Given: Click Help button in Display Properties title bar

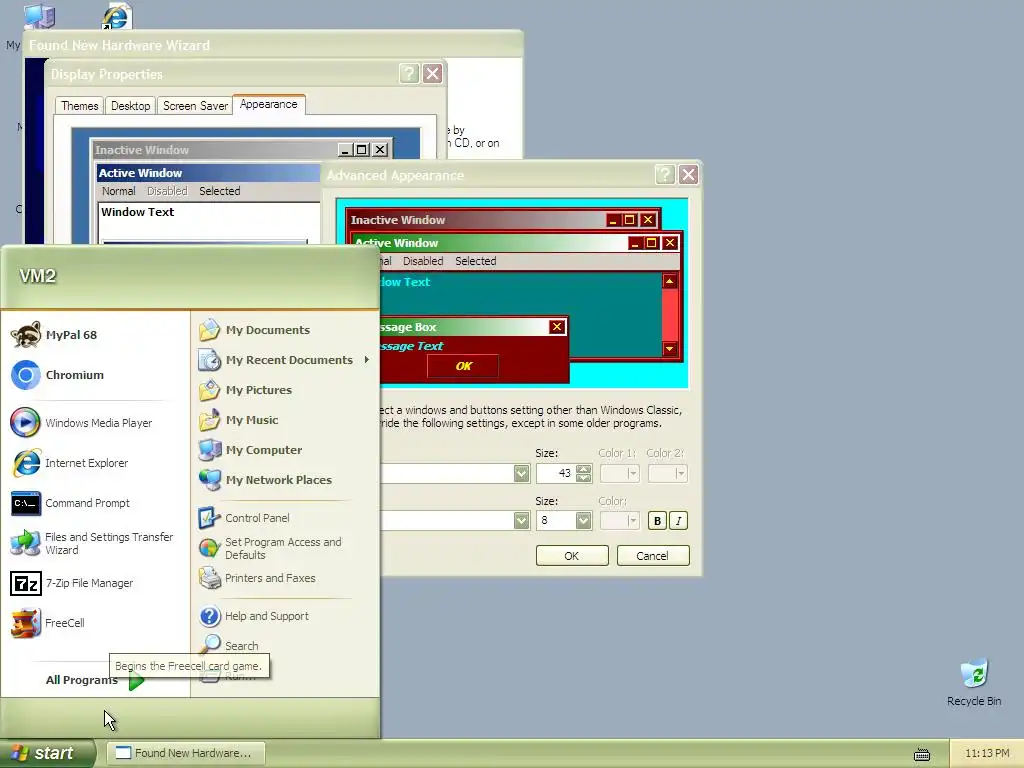Looking at the screenshot, I should (x=408, y=74).
